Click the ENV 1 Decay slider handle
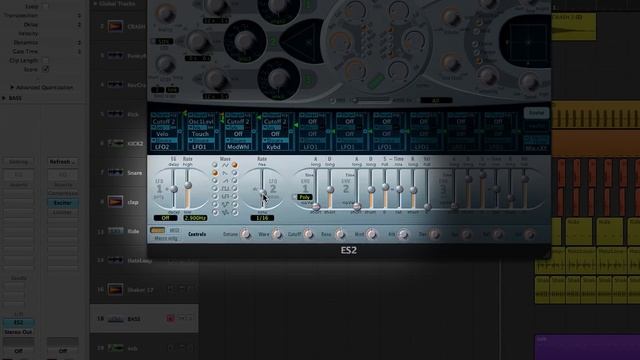This screenshot has width=640, height=360. click(330, 190)
